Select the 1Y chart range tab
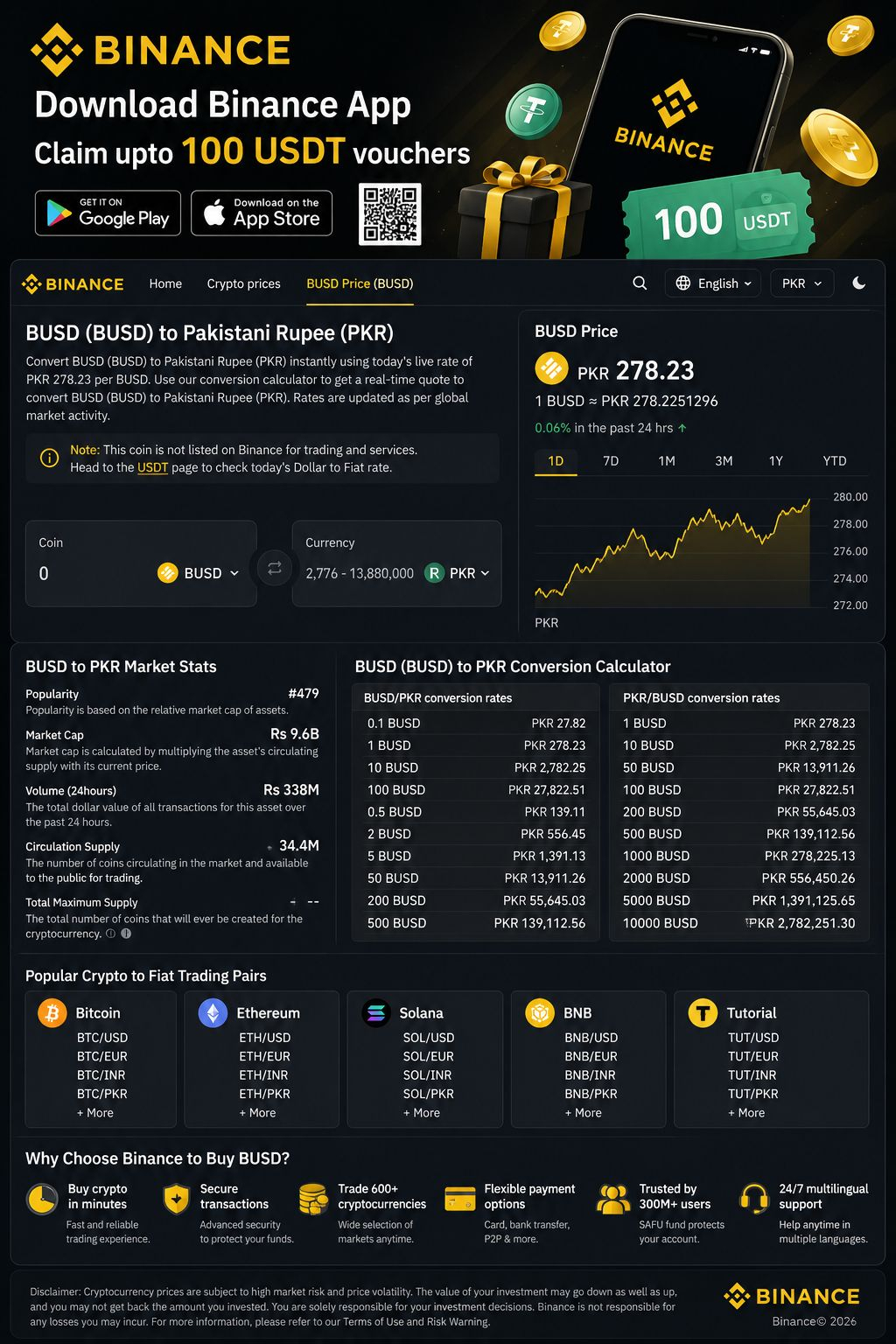The height and width of the screenshot is (1344, 896). pos(775,460)
